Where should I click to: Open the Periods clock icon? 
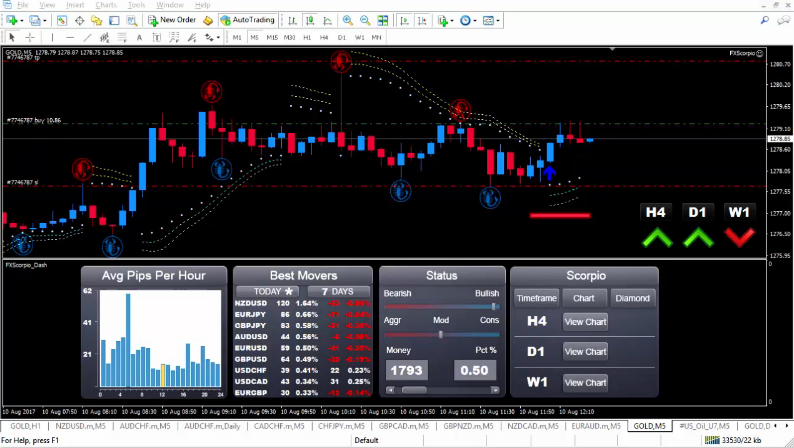click(x=465, y=21)
